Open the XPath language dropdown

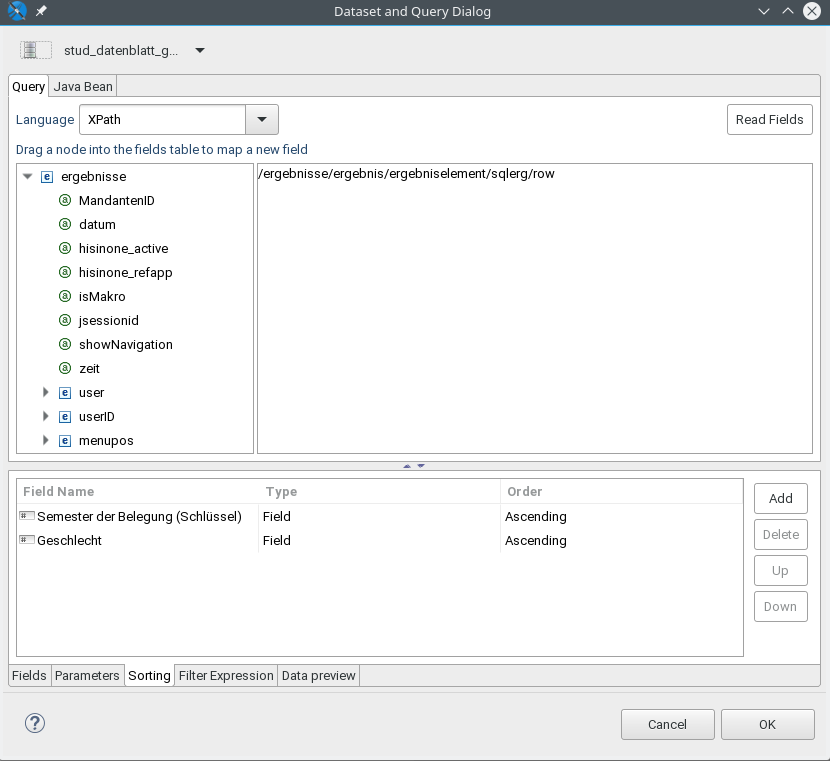[x=261, y=120]
